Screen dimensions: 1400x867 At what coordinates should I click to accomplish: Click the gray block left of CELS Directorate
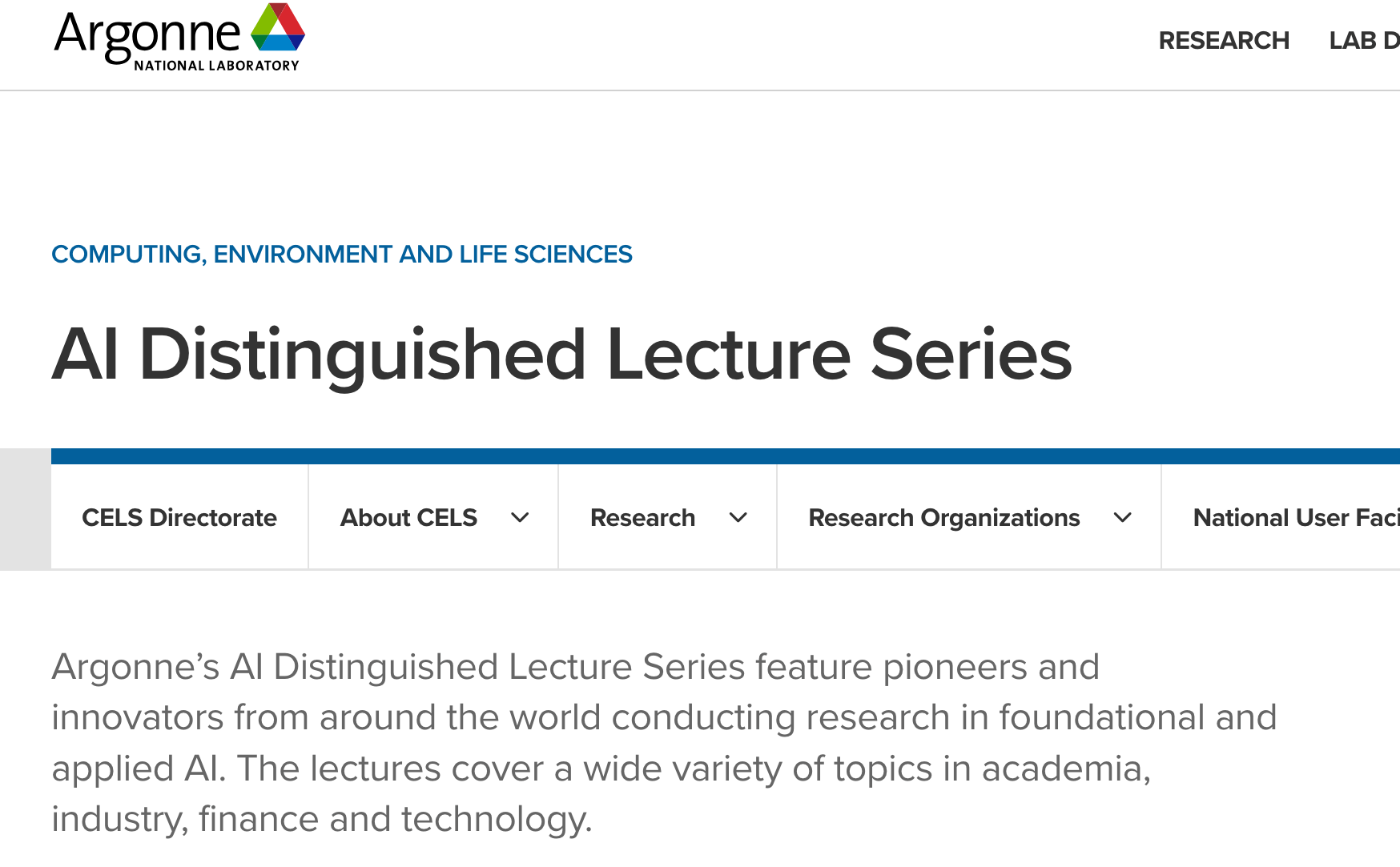[x=25, y=509]
